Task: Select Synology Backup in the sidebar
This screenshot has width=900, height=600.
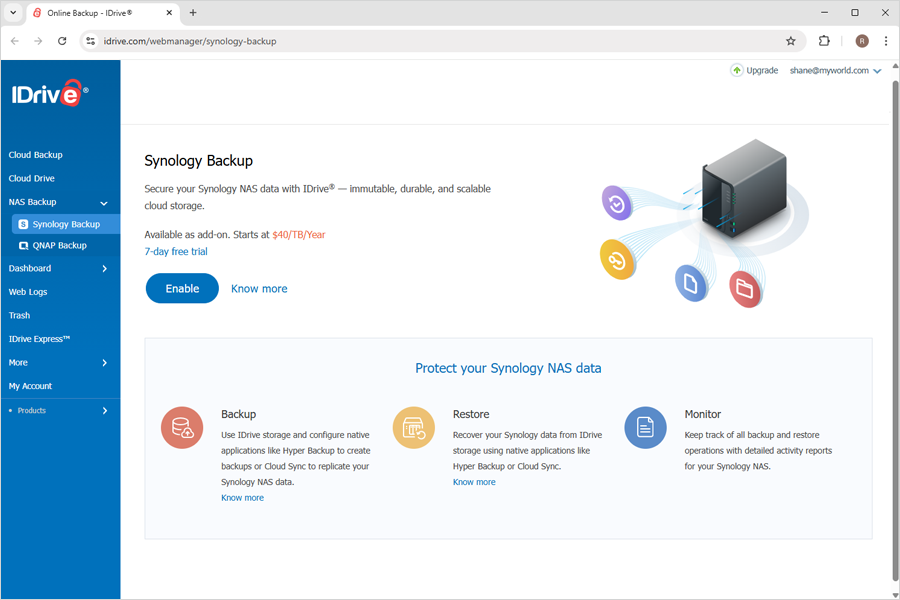Action: pos(66,224)
